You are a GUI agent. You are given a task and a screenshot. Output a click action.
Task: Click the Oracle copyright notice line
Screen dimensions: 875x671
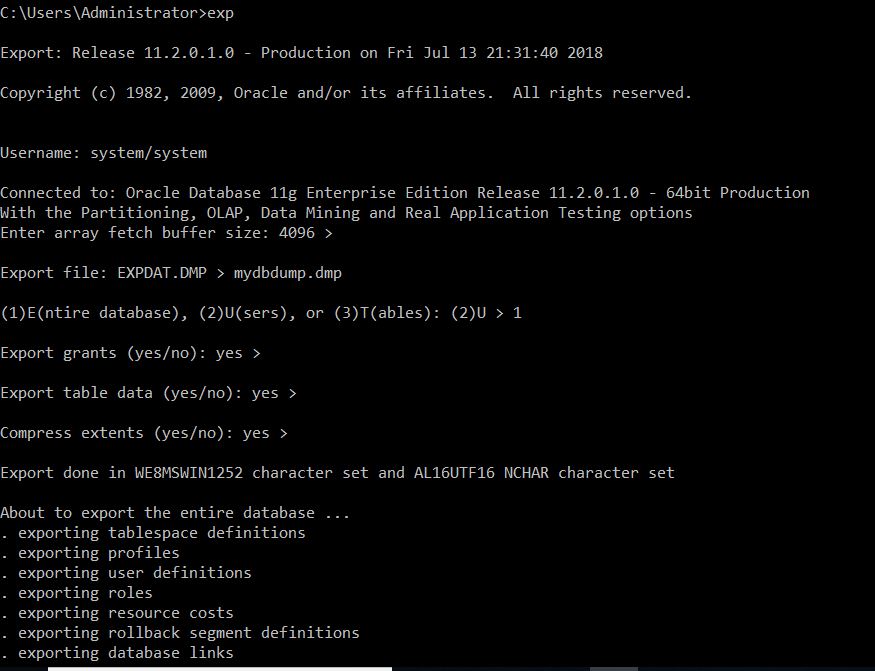[345, 93]
